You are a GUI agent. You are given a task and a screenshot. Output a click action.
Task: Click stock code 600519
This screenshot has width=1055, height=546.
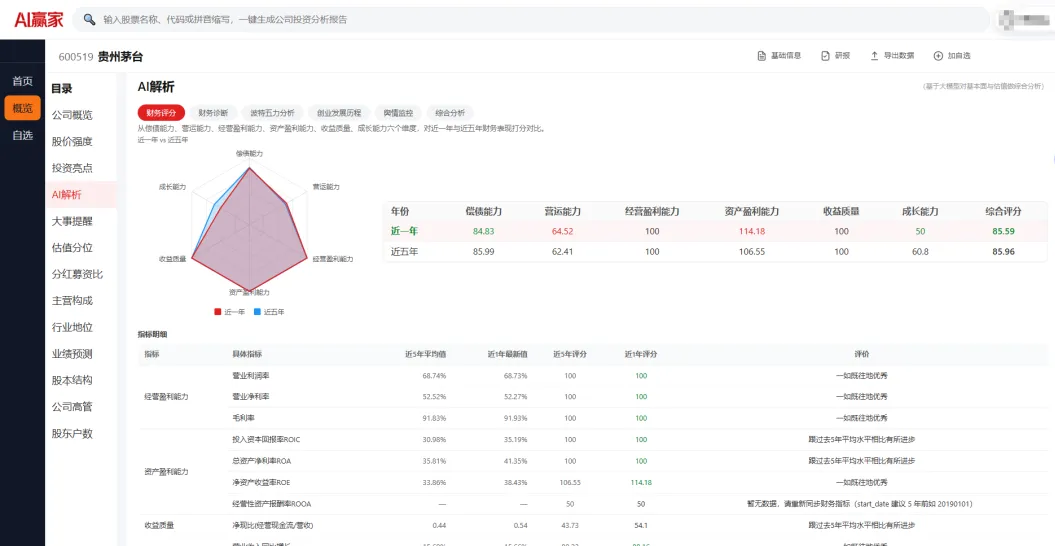click(x=75, y=57)
